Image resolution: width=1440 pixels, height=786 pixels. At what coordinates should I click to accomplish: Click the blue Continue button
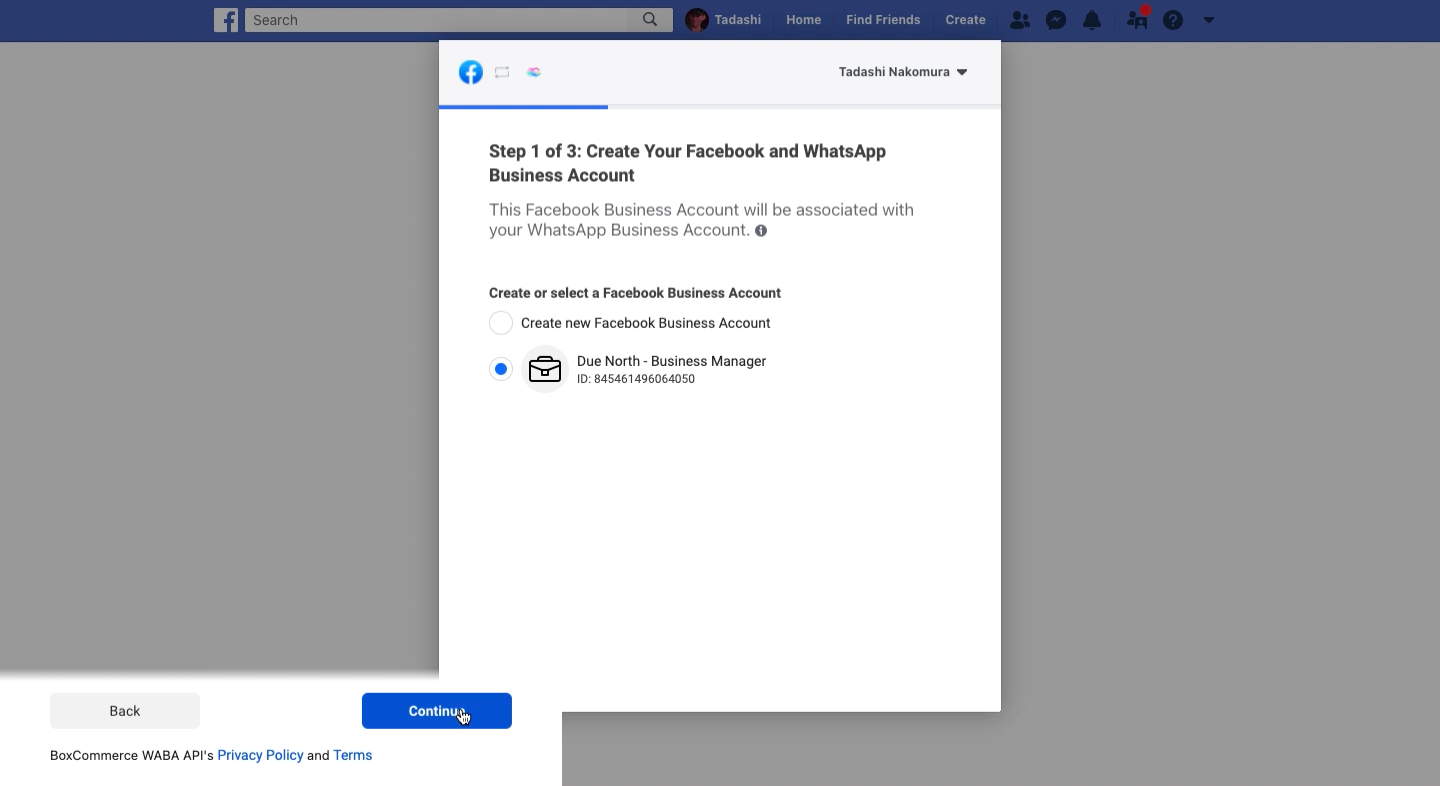tap(437, 711)
